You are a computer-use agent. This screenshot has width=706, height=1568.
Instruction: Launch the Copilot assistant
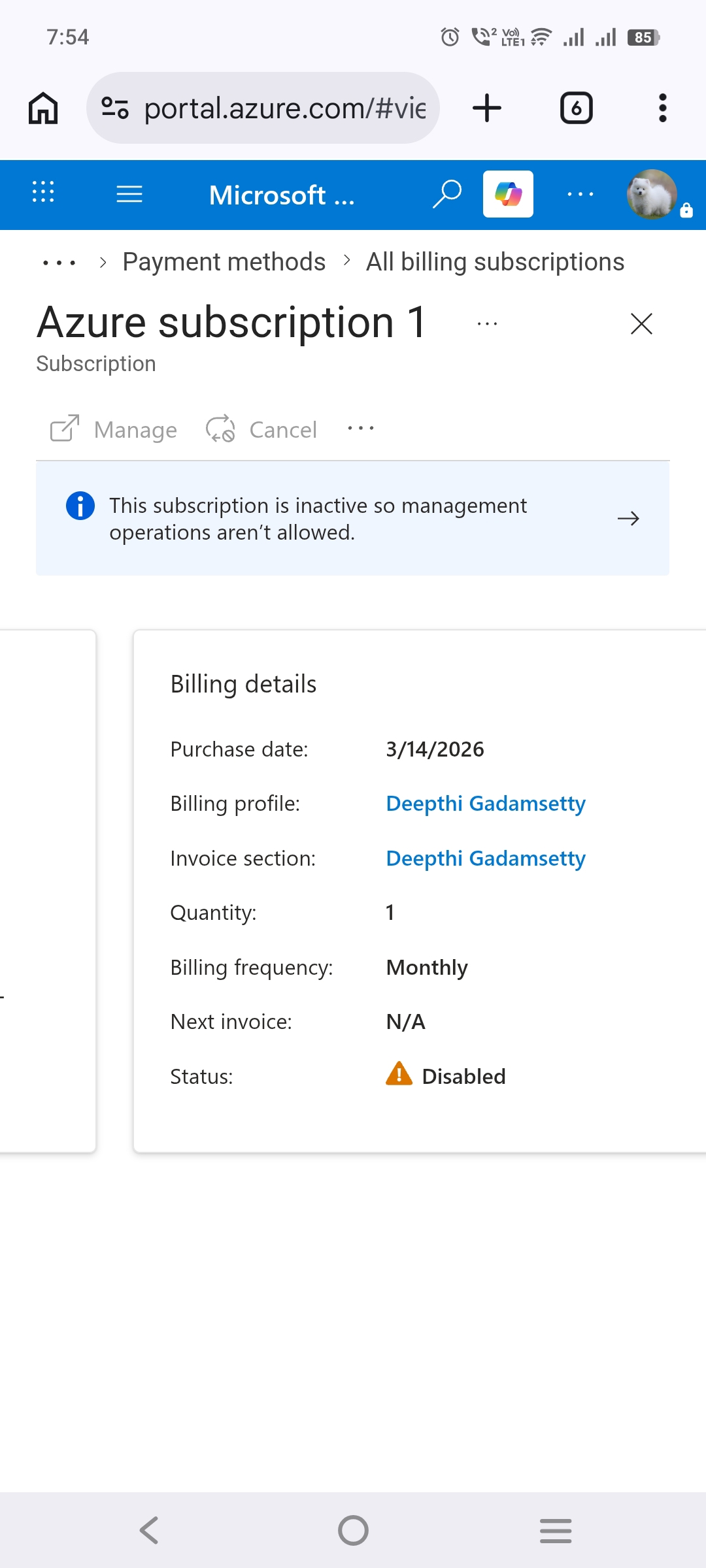(x=508, y=194)
